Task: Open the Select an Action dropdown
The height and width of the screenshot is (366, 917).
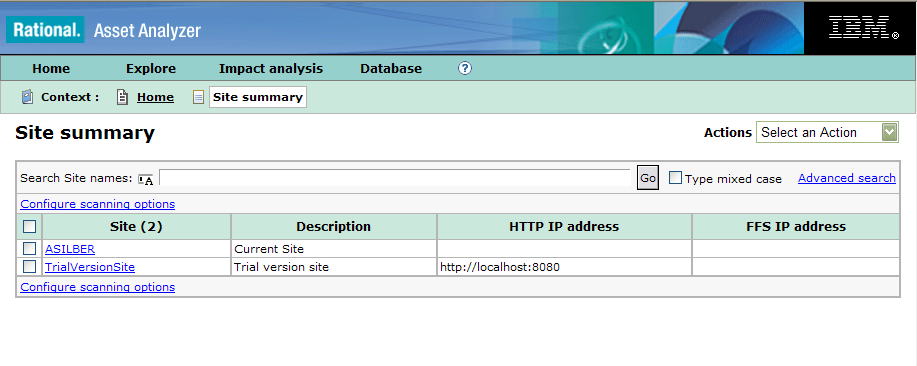Action: click(x=827, y=132)
